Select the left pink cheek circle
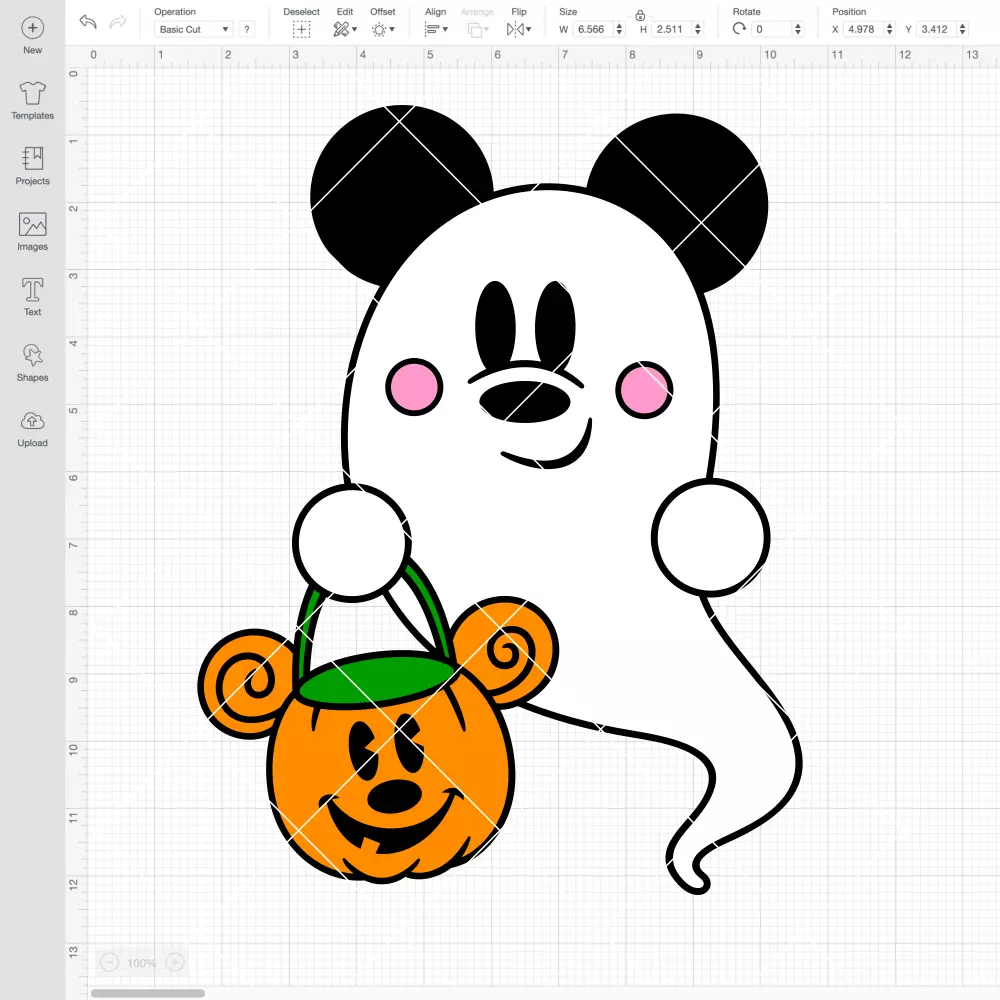1000x1000 pixels. [x=415, y=387]
